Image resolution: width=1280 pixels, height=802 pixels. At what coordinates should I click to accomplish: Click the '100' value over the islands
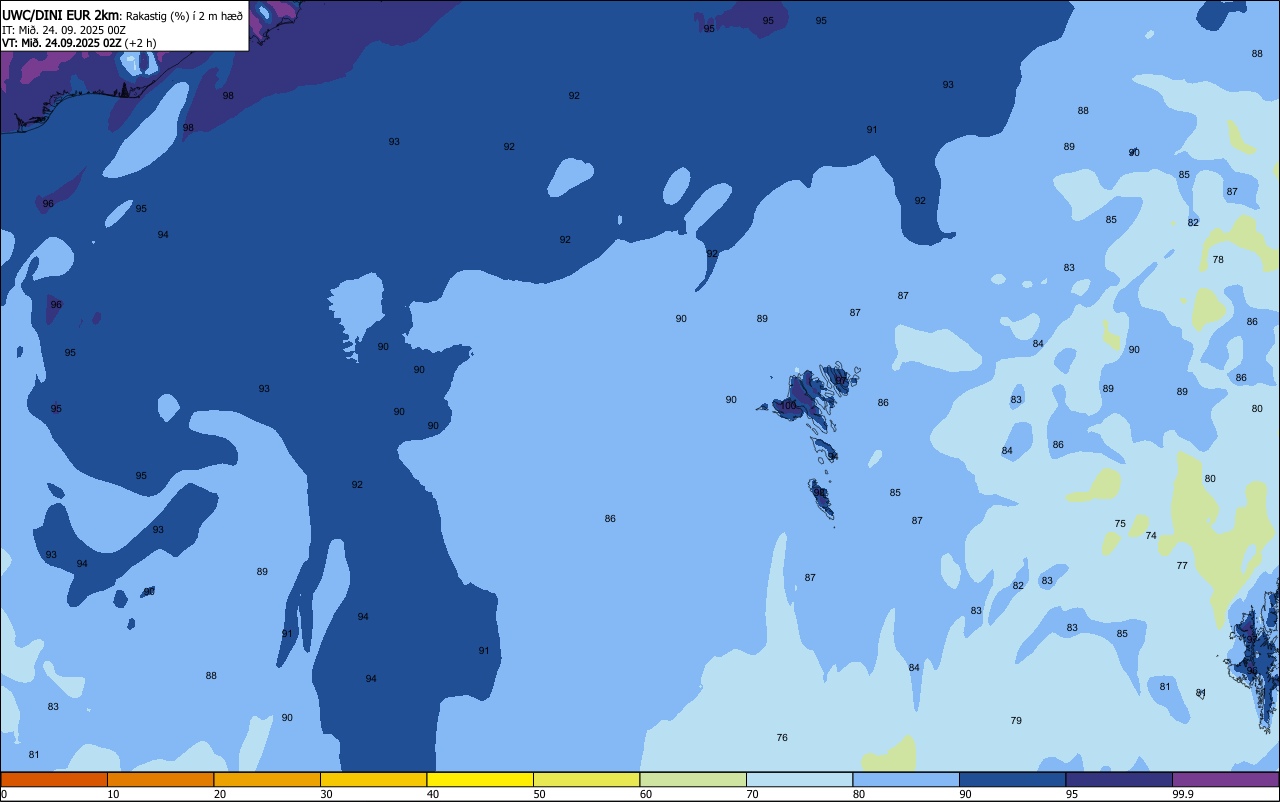pyautogui.click(x=788, y=405)
